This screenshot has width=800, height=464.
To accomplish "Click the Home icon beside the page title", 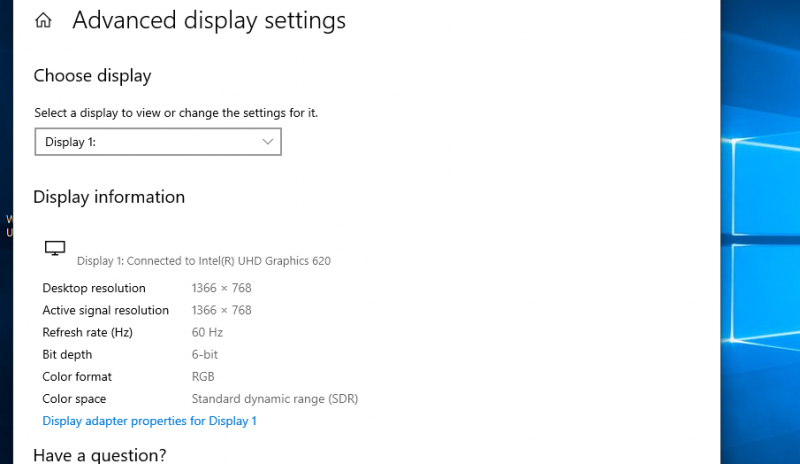I will coord(43,20).
